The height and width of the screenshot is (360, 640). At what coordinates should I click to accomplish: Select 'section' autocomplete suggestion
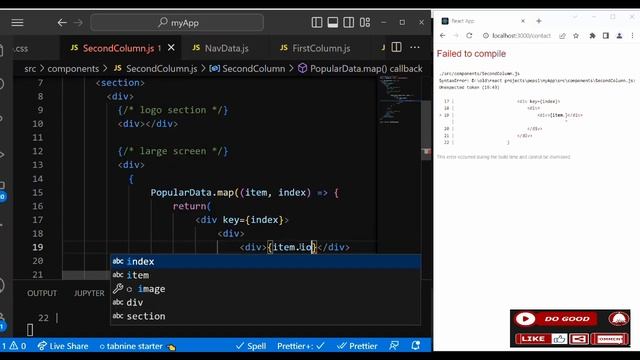pyautogui.click(x=266, y=316)
